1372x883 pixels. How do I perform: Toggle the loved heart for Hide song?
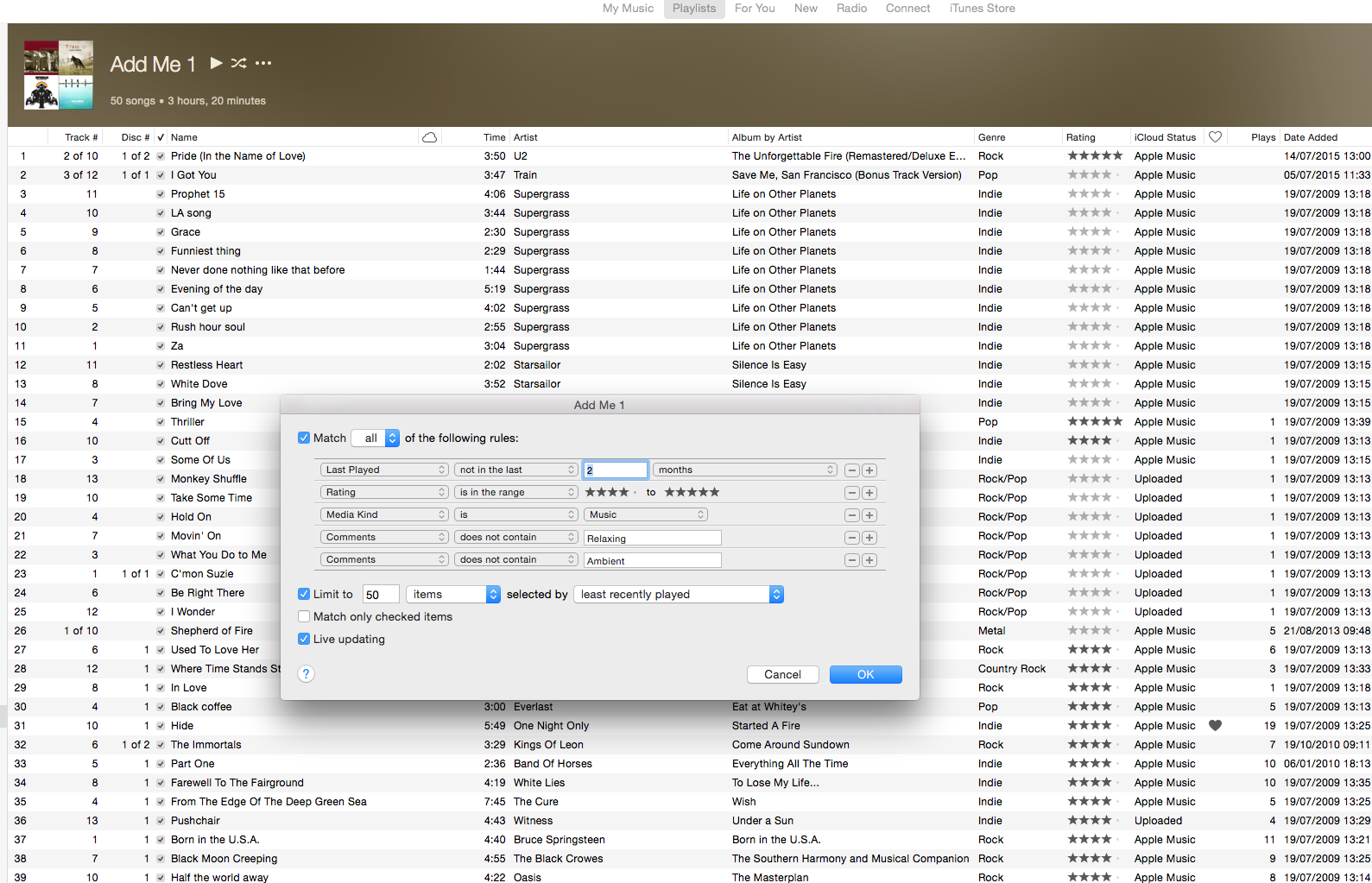[1215, 726]
